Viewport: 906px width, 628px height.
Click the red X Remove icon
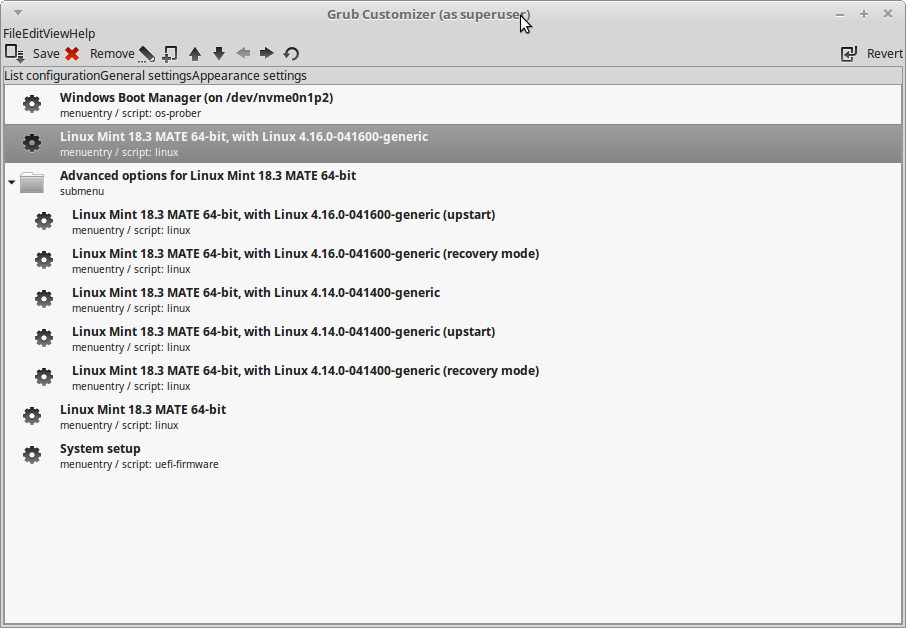tap(72, 54)
